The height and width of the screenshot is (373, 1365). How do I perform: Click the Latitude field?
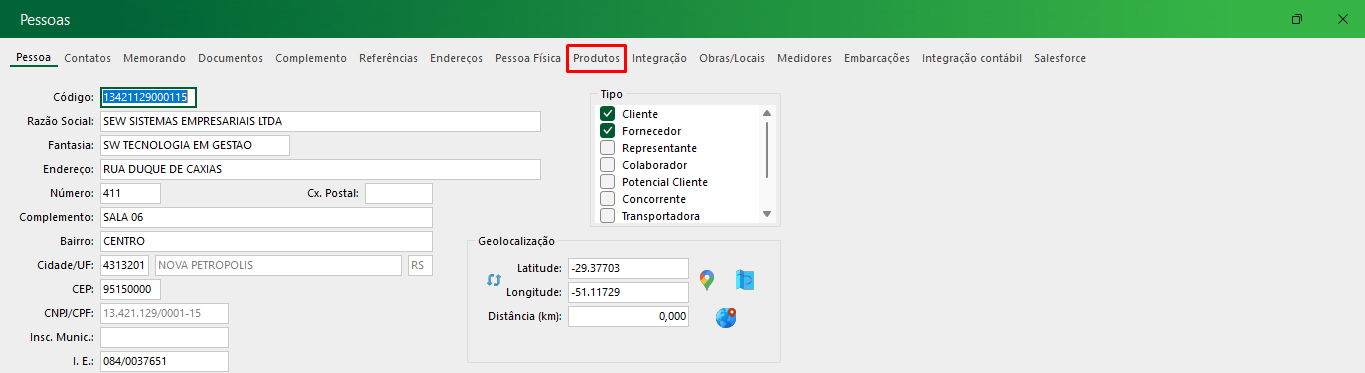coord(628,268)
